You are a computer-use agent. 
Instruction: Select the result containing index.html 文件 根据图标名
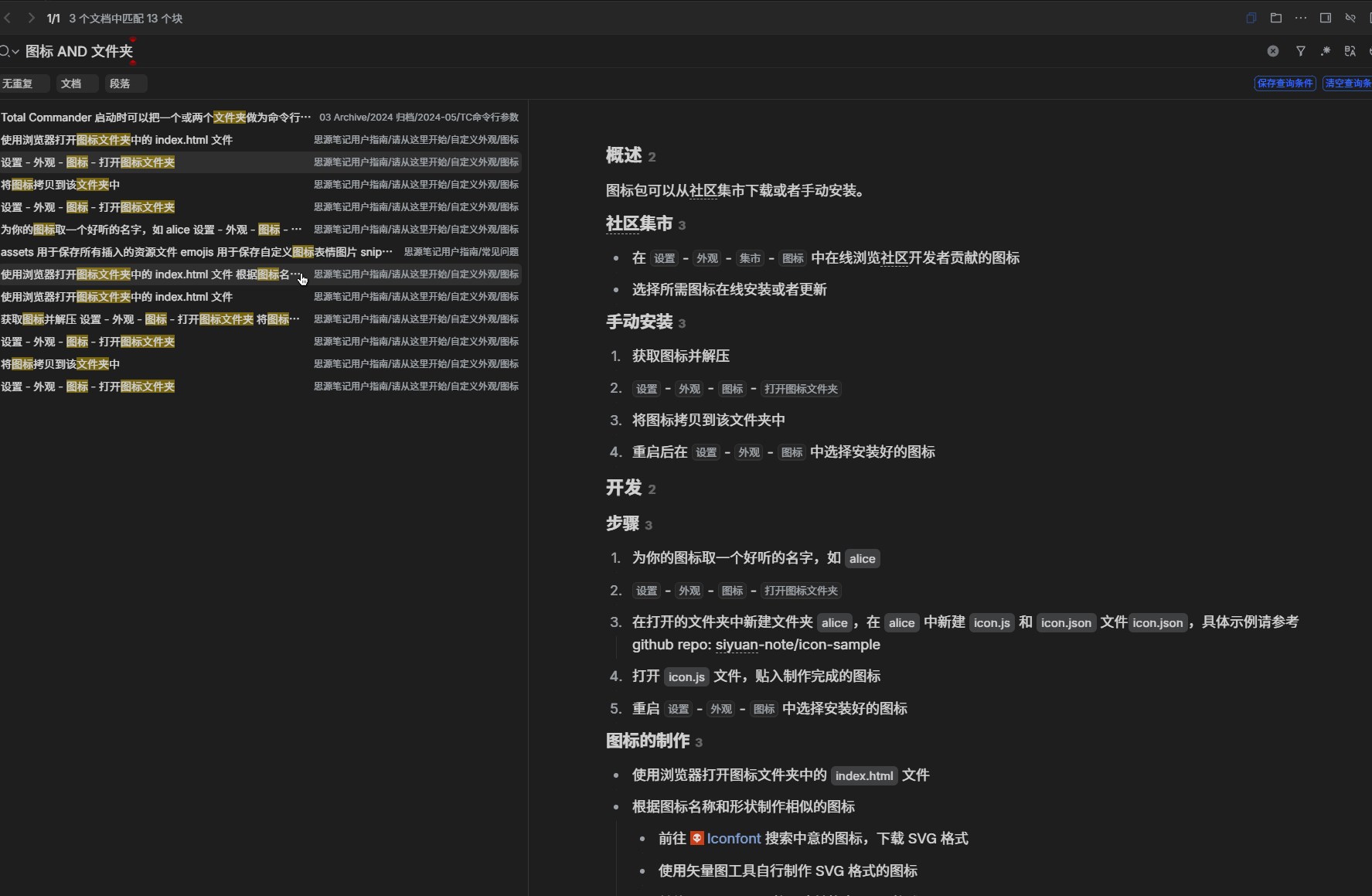point(260,274)
